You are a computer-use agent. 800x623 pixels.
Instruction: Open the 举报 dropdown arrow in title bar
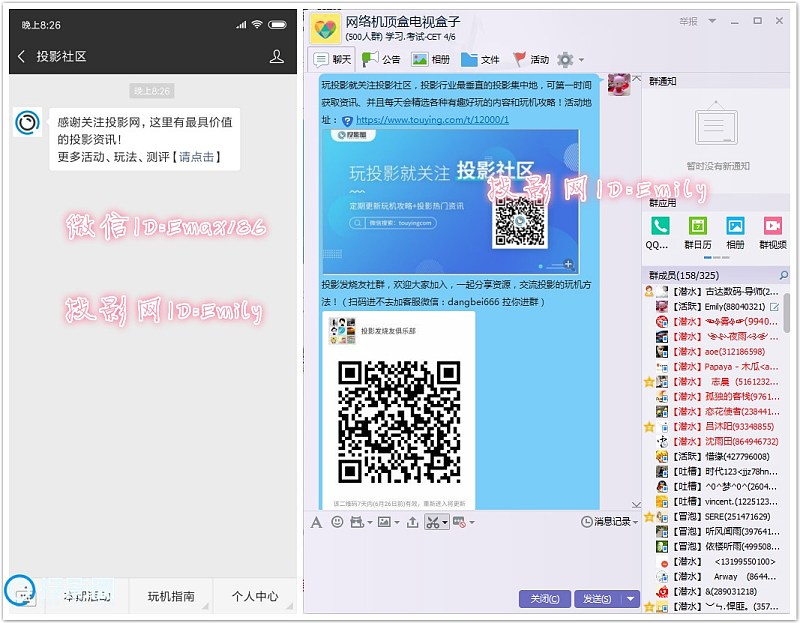712,21
